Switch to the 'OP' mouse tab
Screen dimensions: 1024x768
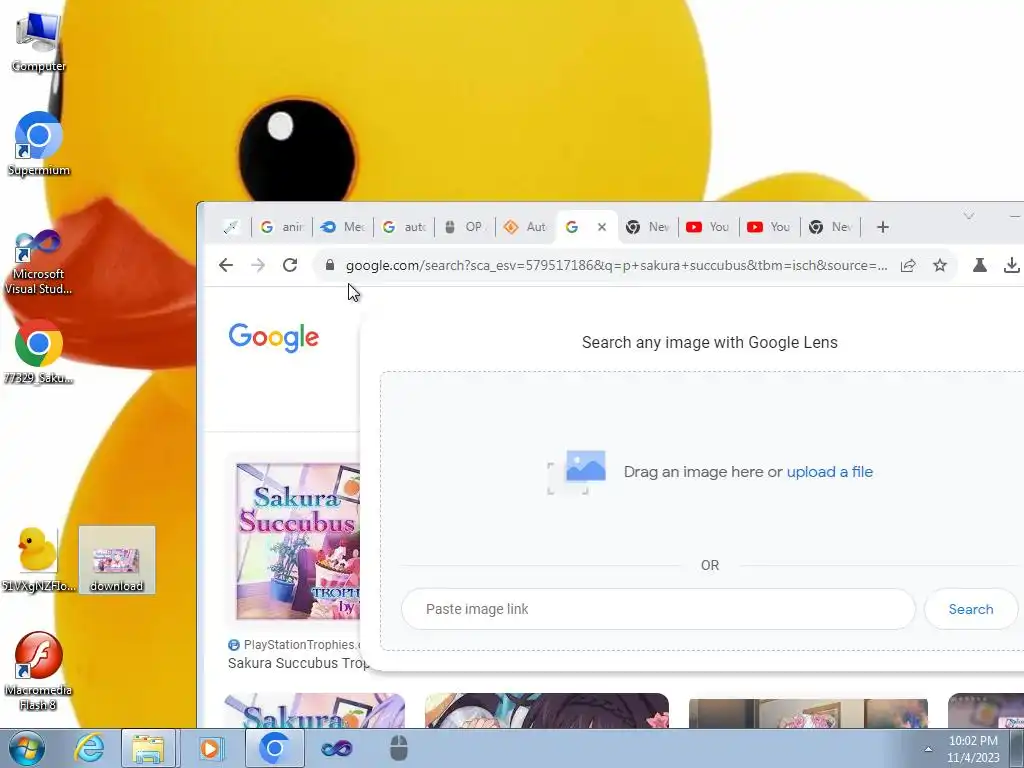click(465, 227)
